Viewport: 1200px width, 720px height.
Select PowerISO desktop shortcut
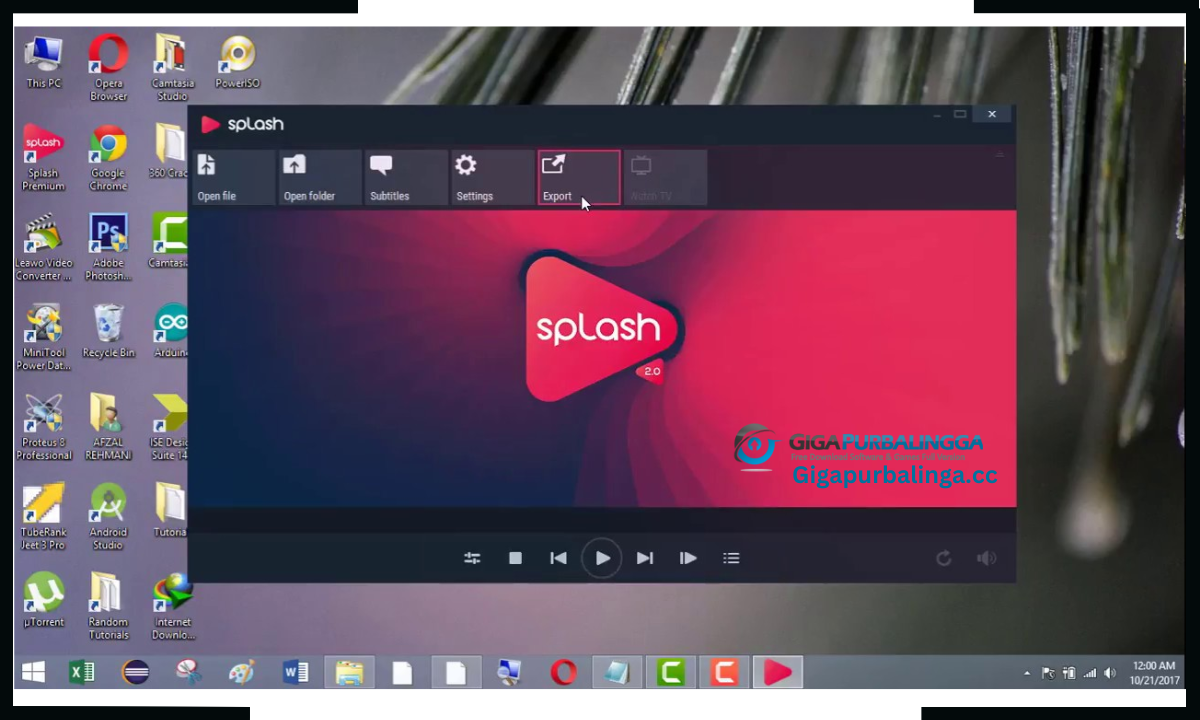click(237, 62)
